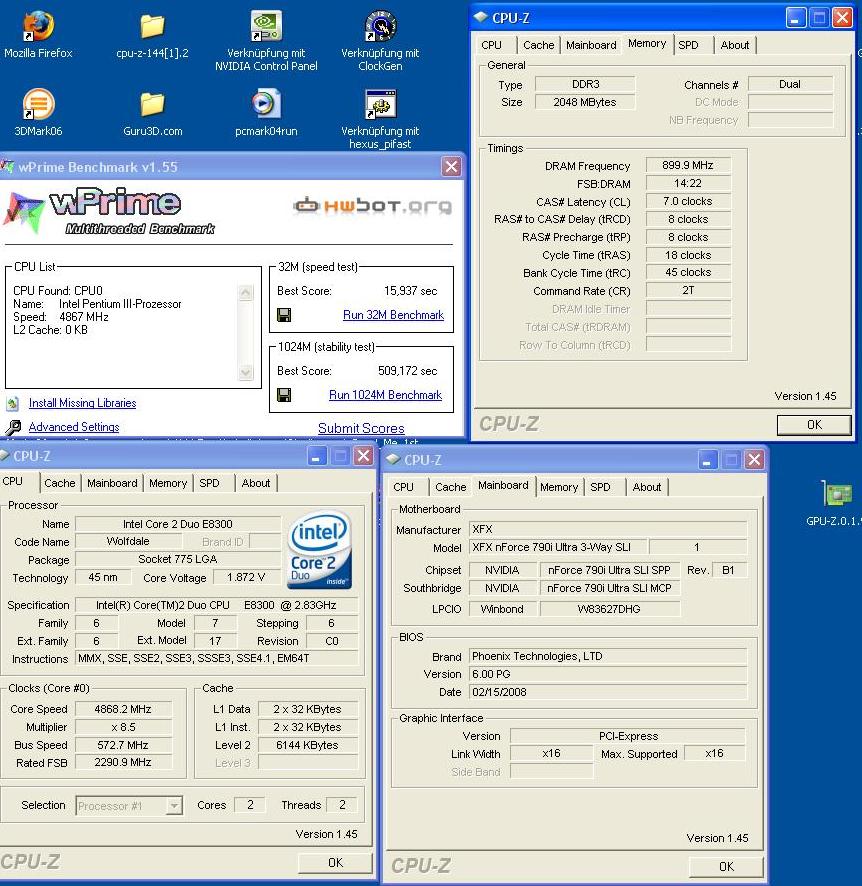Click BIOS date 02/15/2008 field
The height and width of the screenshot is (886, 862).
coord(608,692)
